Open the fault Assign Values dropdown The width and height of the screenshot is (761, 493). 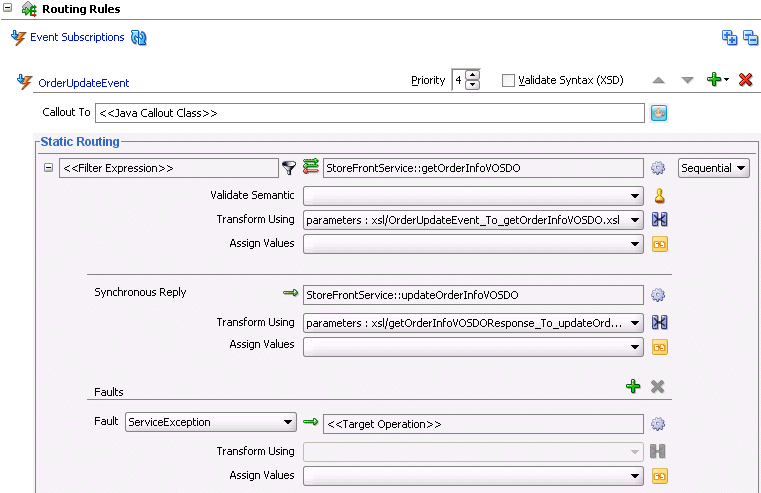pyautogui.click(x=473, y=476)
